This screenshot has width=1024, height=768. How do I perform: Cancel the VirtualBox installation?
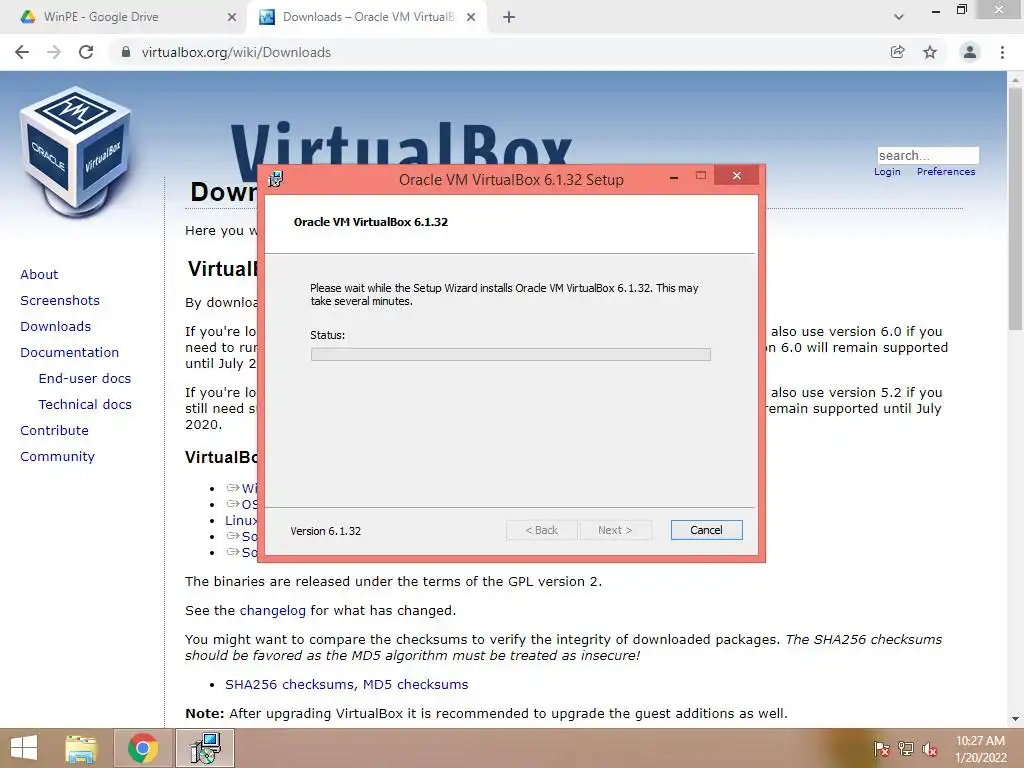707,530
